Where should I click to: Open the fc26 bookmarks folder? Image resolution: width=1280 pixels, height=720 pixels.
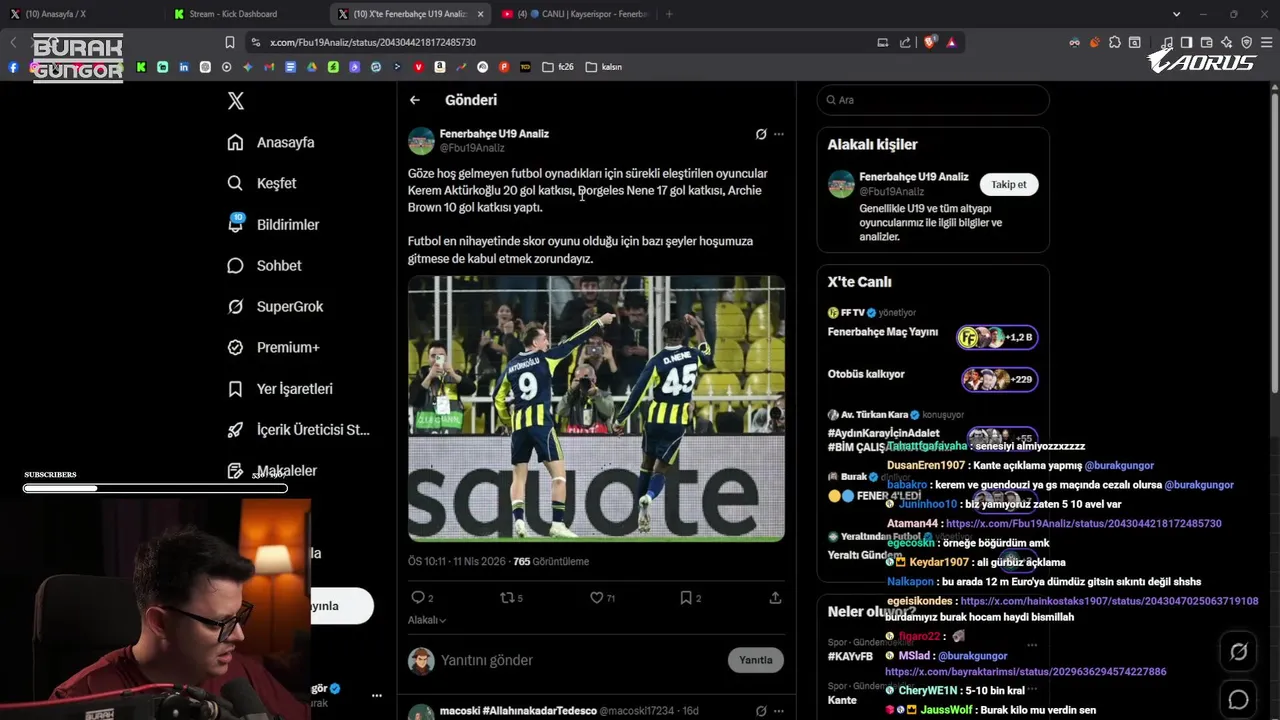(558, 67)
